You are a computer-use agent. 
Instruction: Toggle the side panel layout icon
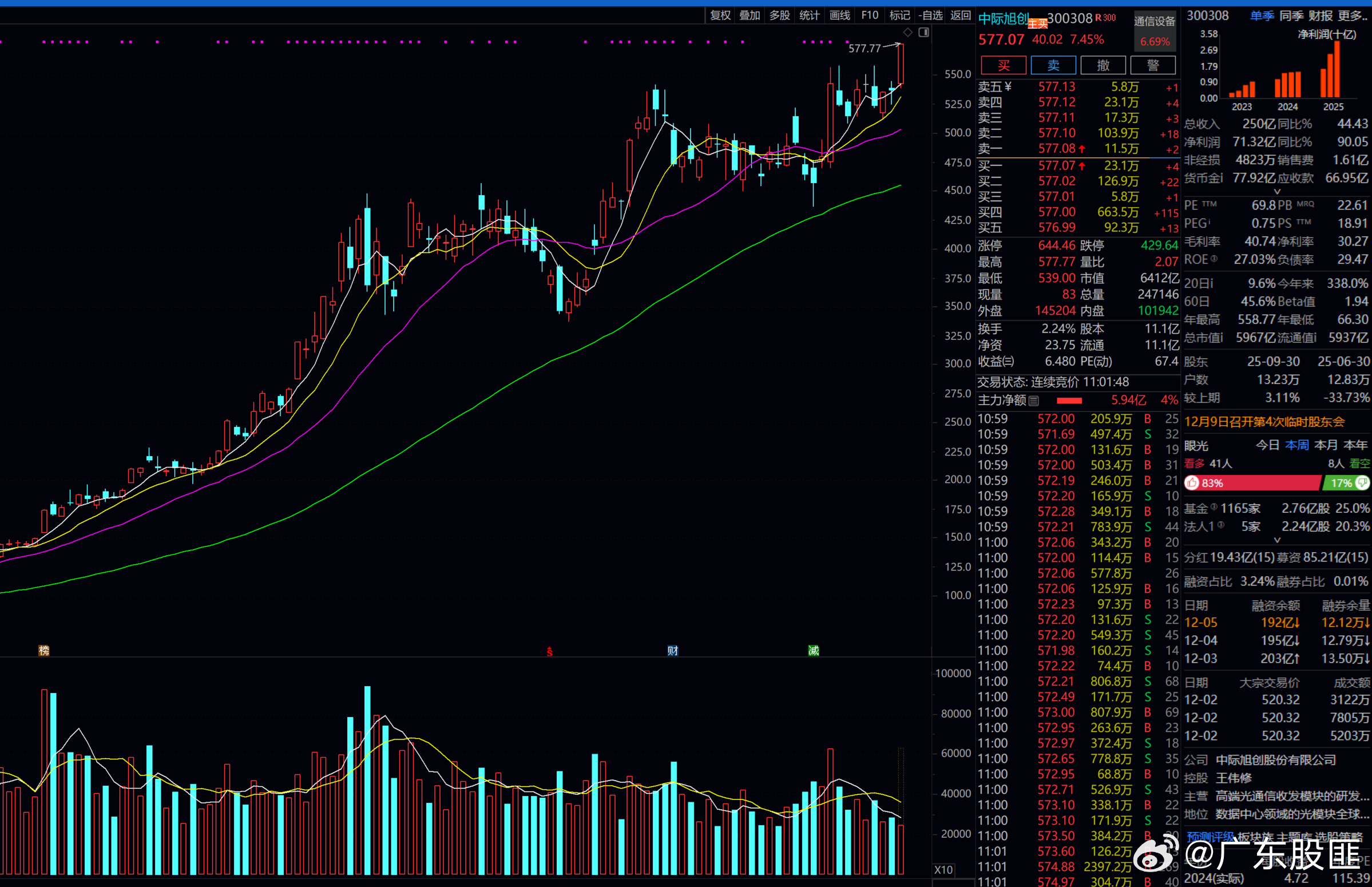click(x=923, y=32)
